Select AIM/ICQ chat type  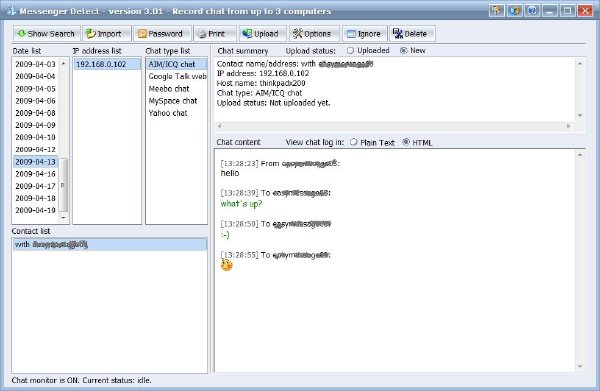coord(176,64)
